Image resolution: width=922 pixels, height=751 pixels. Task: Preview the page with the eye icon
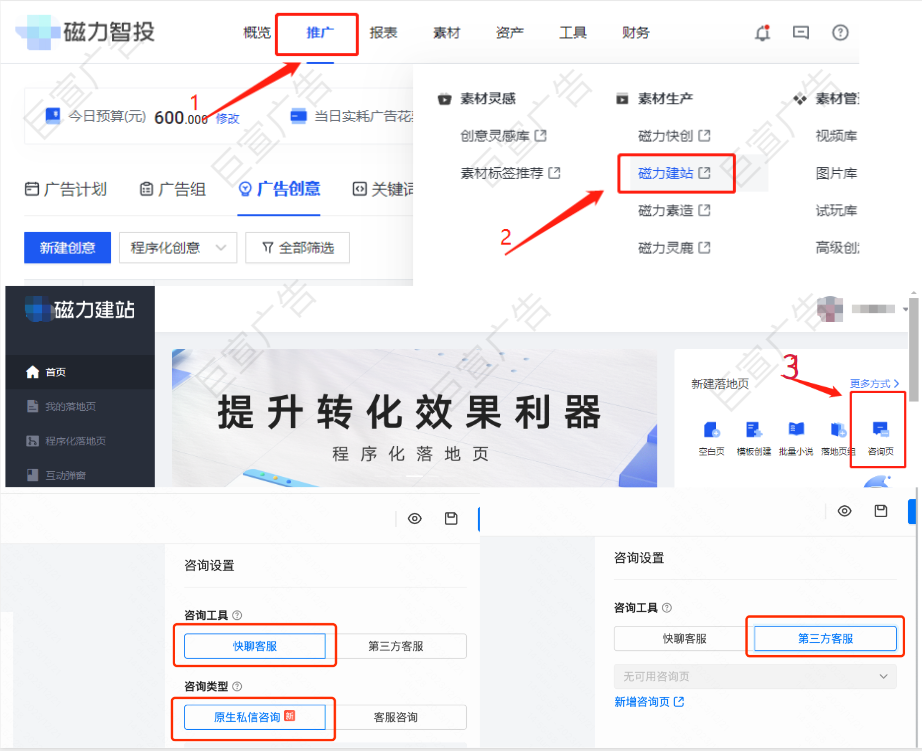(x=415, y=519)
